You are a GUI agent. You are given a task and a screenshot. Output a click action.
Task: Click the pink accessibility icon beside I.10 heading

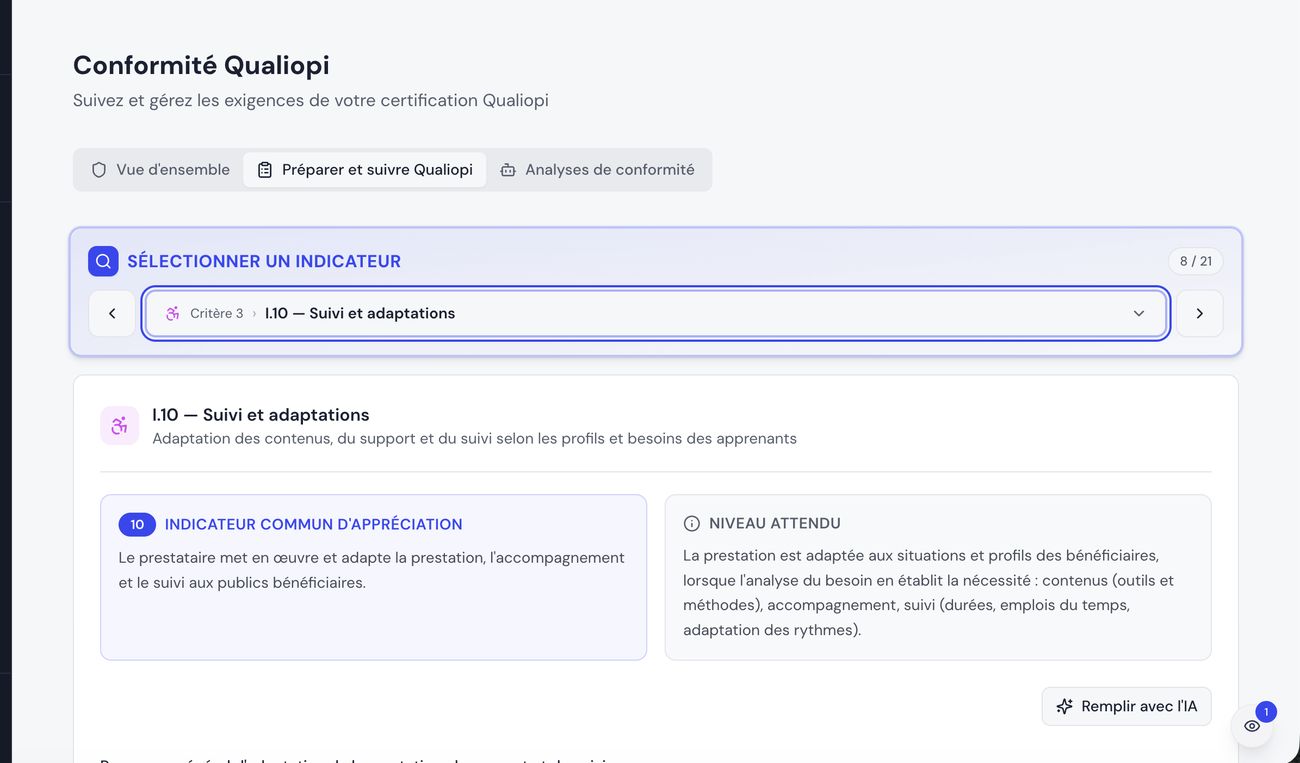tap(120, 425)
